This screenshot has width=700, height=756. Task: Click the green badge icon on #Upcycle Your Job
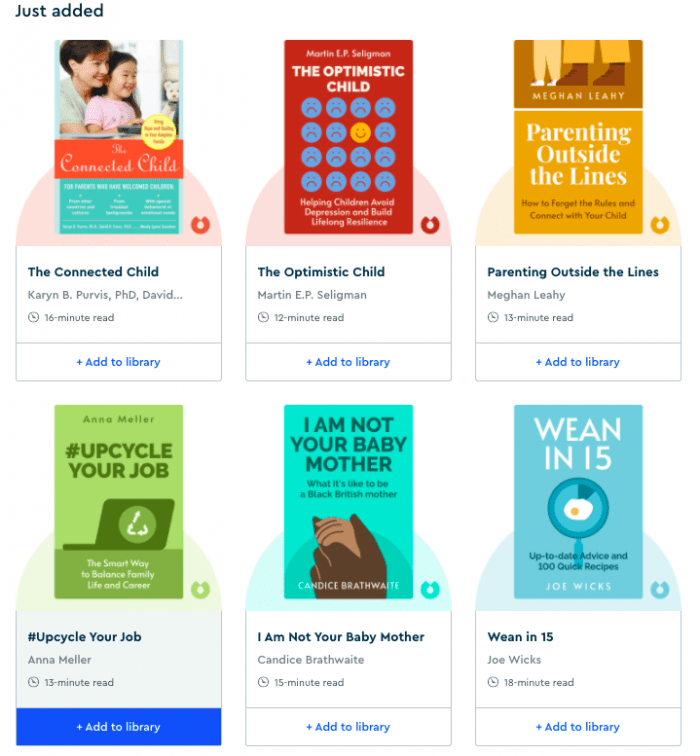tap(201, 590)
